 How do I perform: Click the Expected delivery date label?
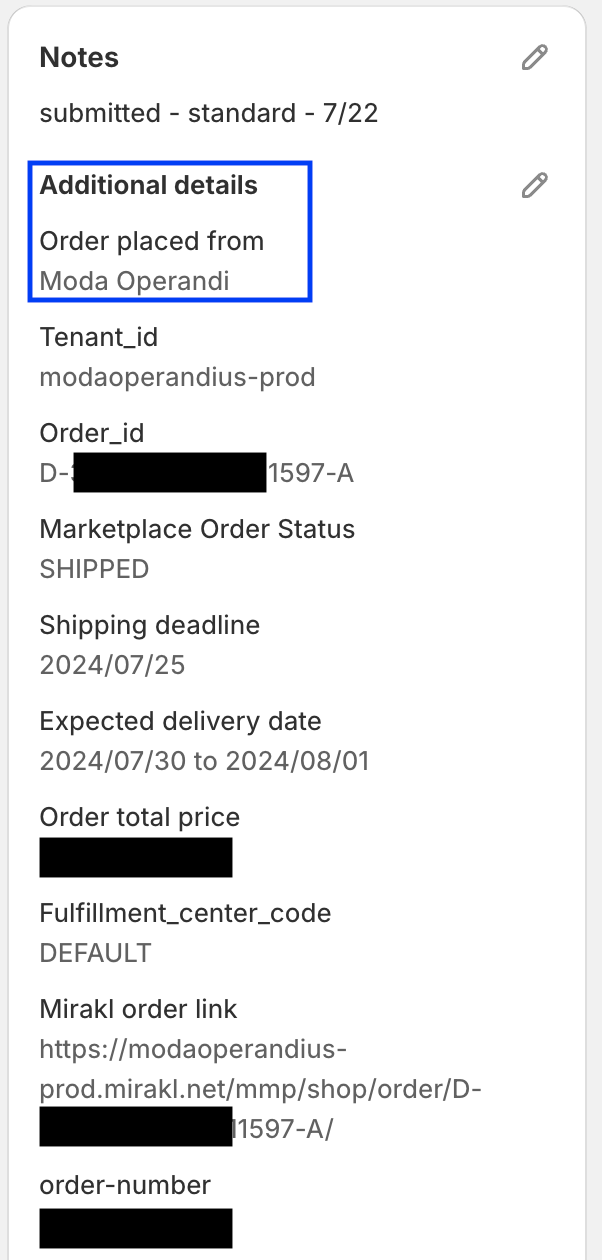tap(181, 721)
